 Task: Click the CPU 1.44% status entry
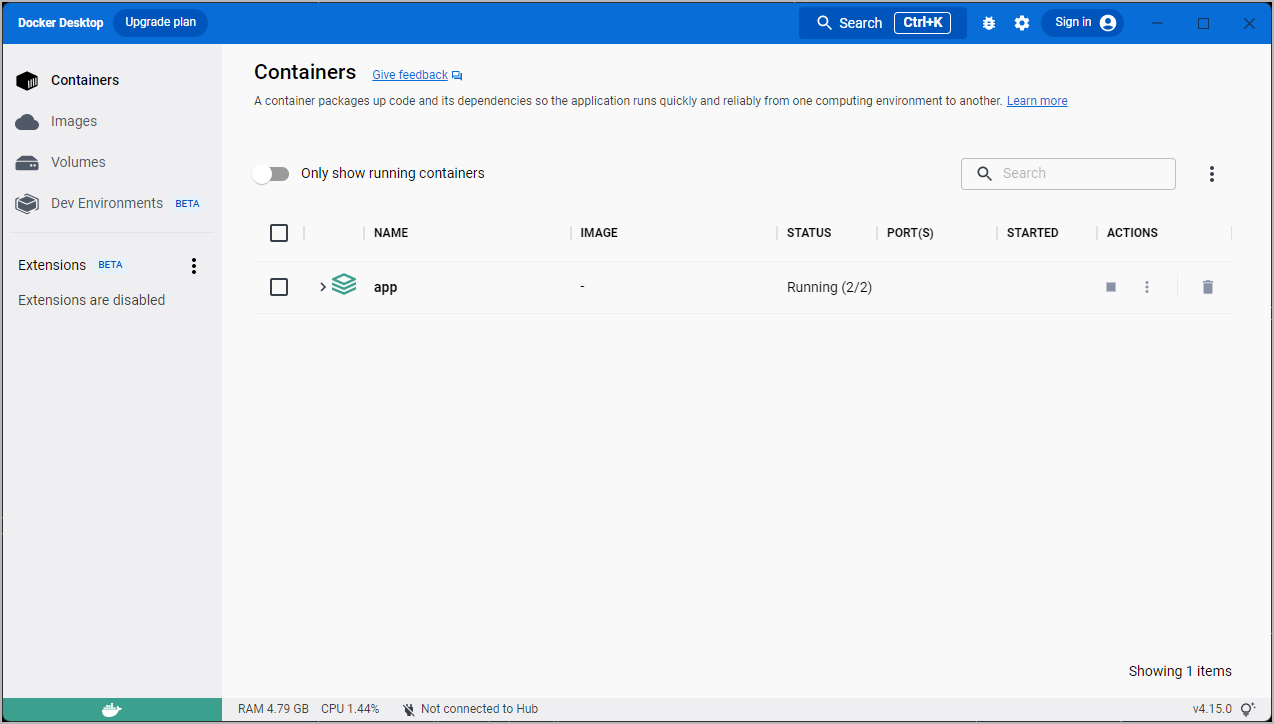(350, 709)
